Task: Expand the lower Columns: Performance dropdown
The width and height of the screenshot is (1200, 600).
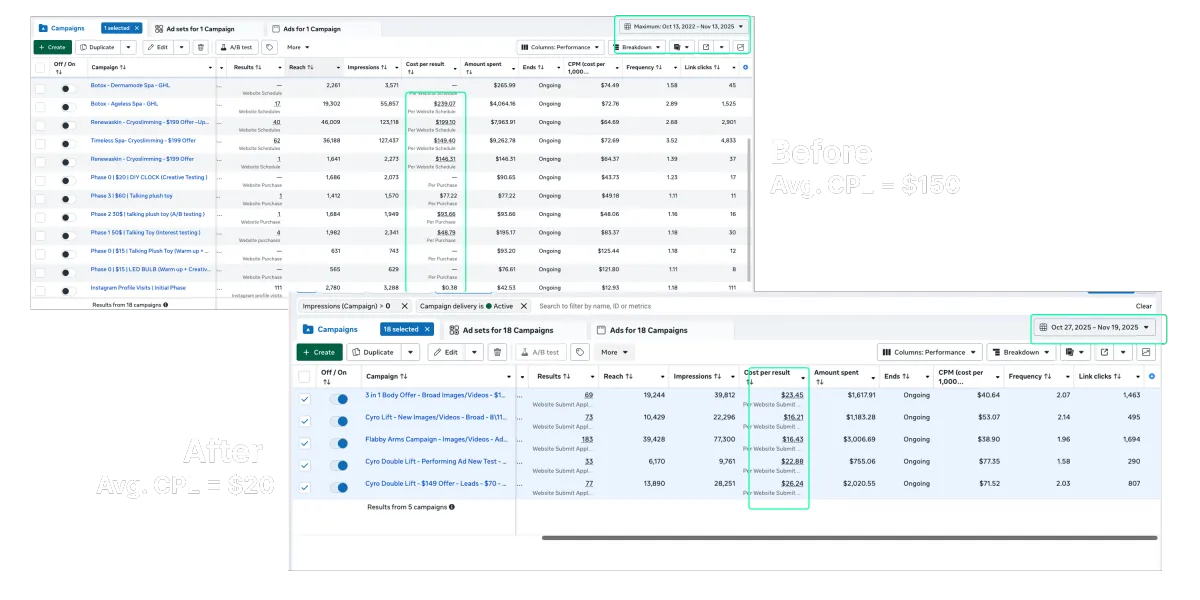Action: (x=929, y=352)
